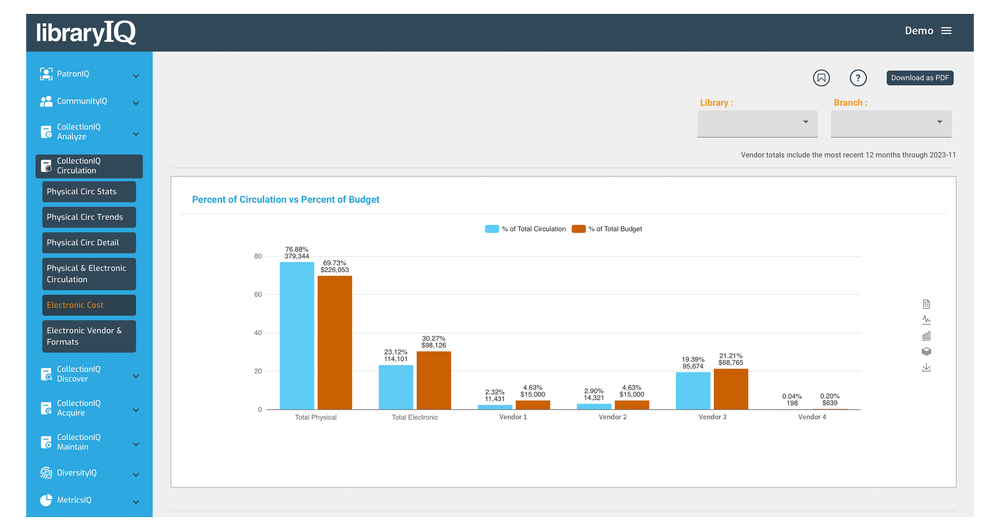Click the MetricsIQ pie chart icon

click(x=46, y=500)
